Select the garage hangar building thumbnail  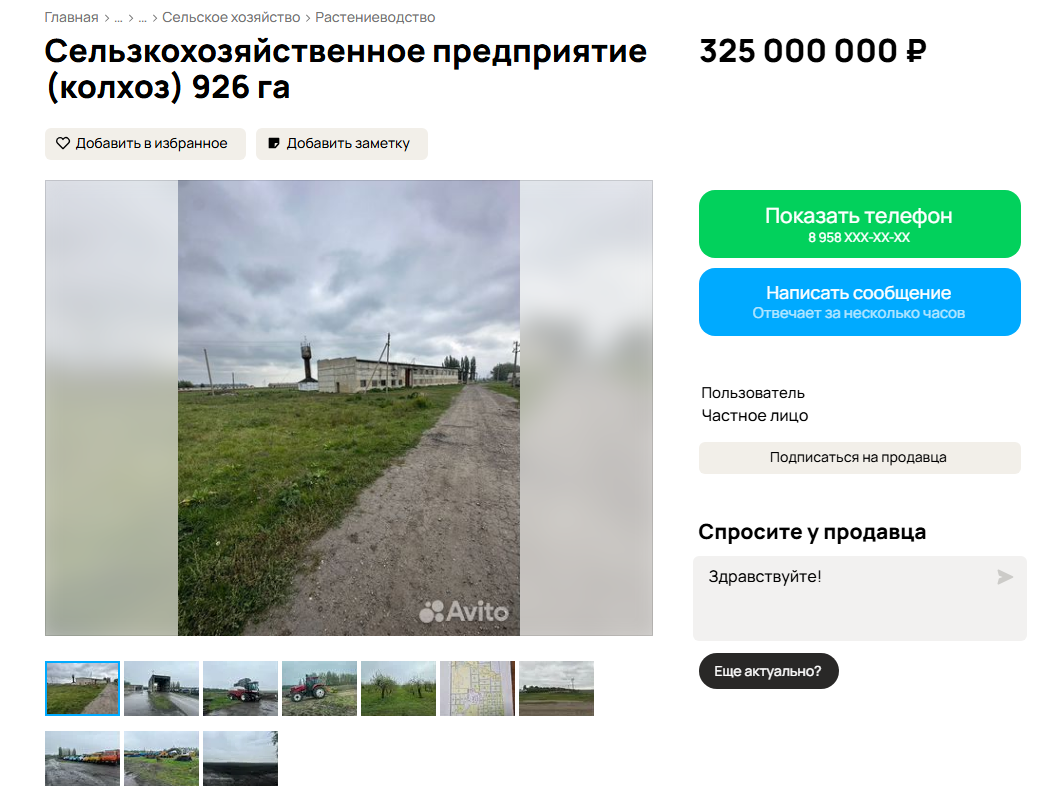click(x=161, y=688)
